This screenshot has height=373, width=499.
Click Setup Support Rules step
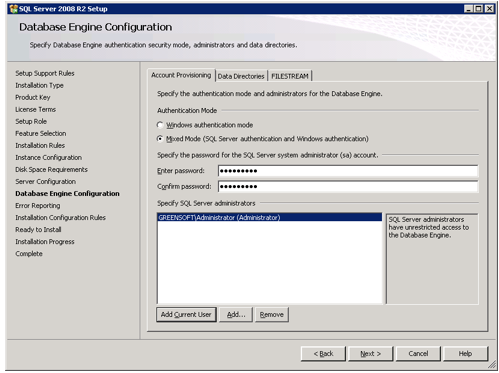point(45,73)
